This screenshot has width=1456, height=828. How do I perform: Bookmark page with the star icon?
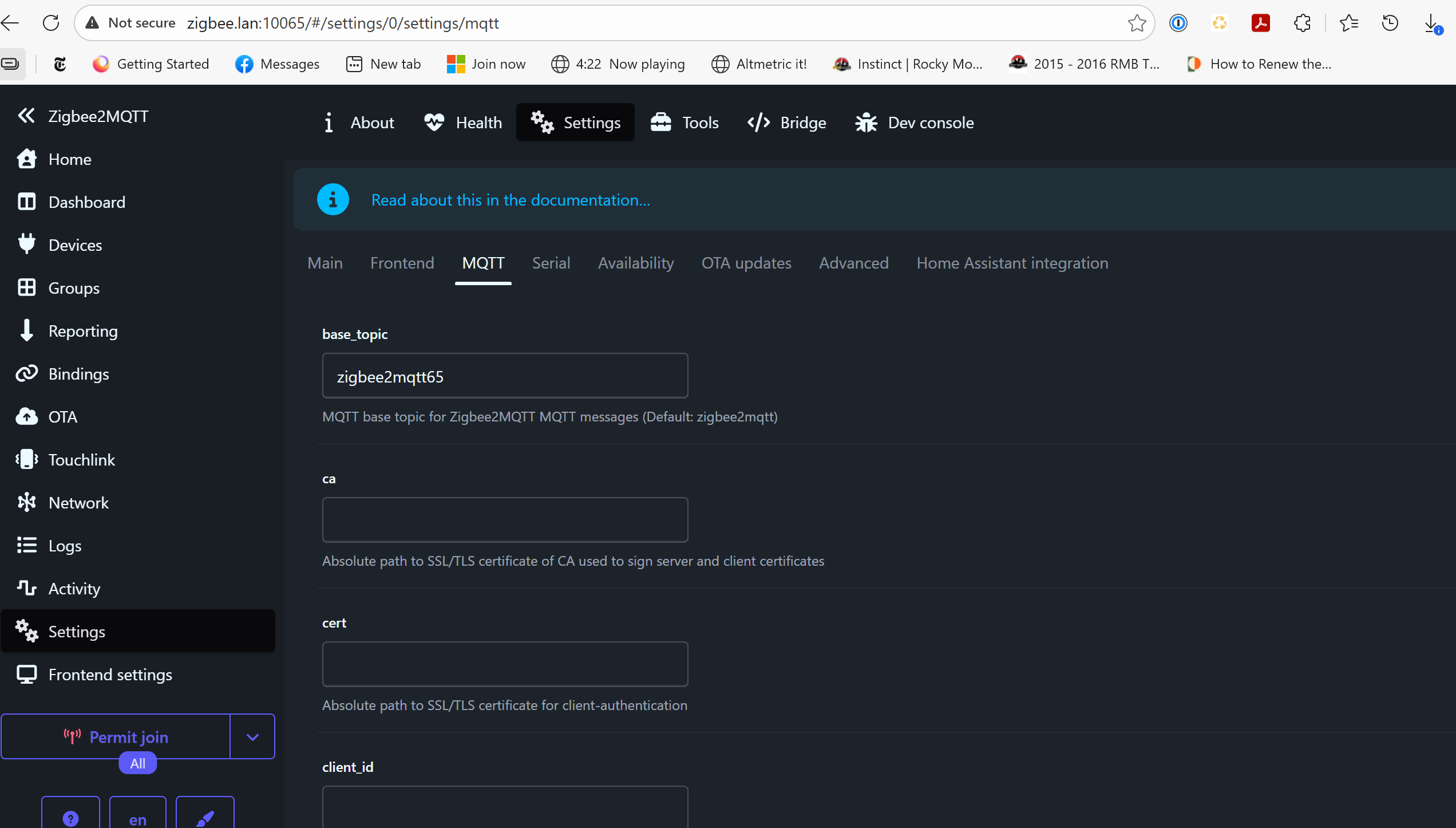(1137, 23)
